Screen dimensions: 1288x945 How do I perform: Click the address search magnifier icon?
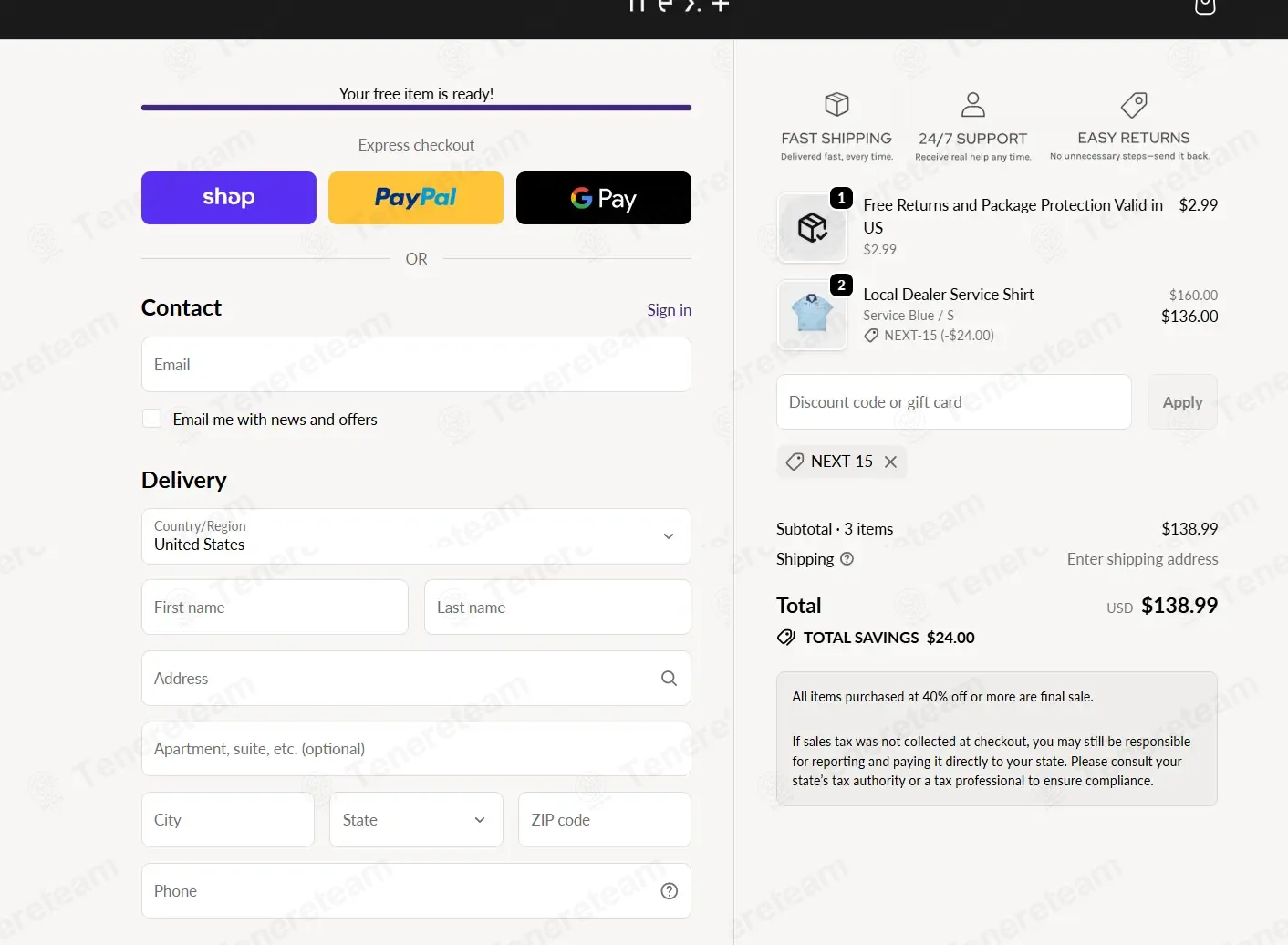click(x=669, y=679)
